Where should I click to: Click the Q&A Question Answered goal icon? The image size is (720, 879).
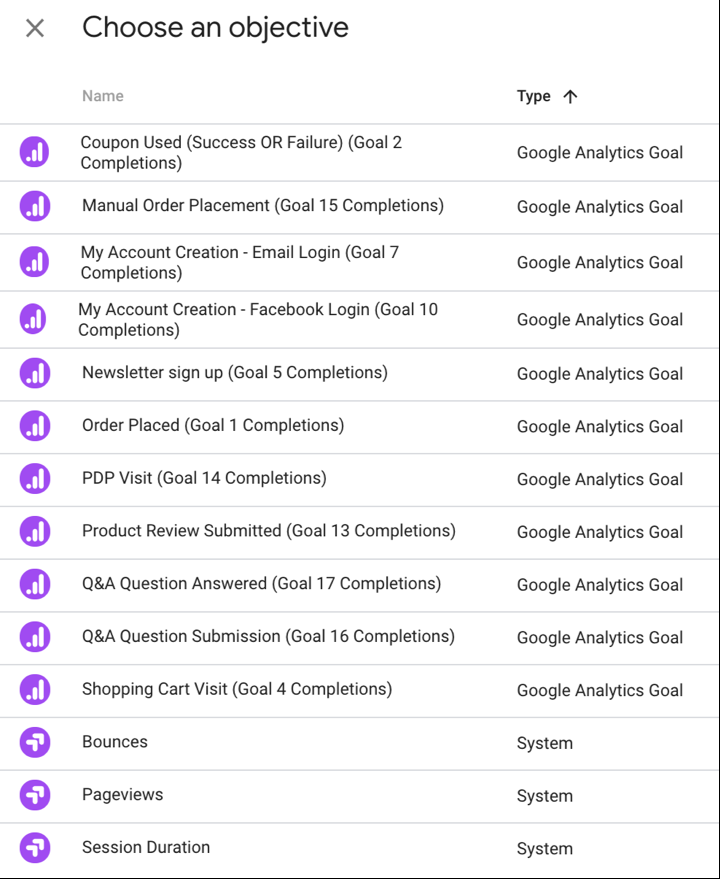35,584
